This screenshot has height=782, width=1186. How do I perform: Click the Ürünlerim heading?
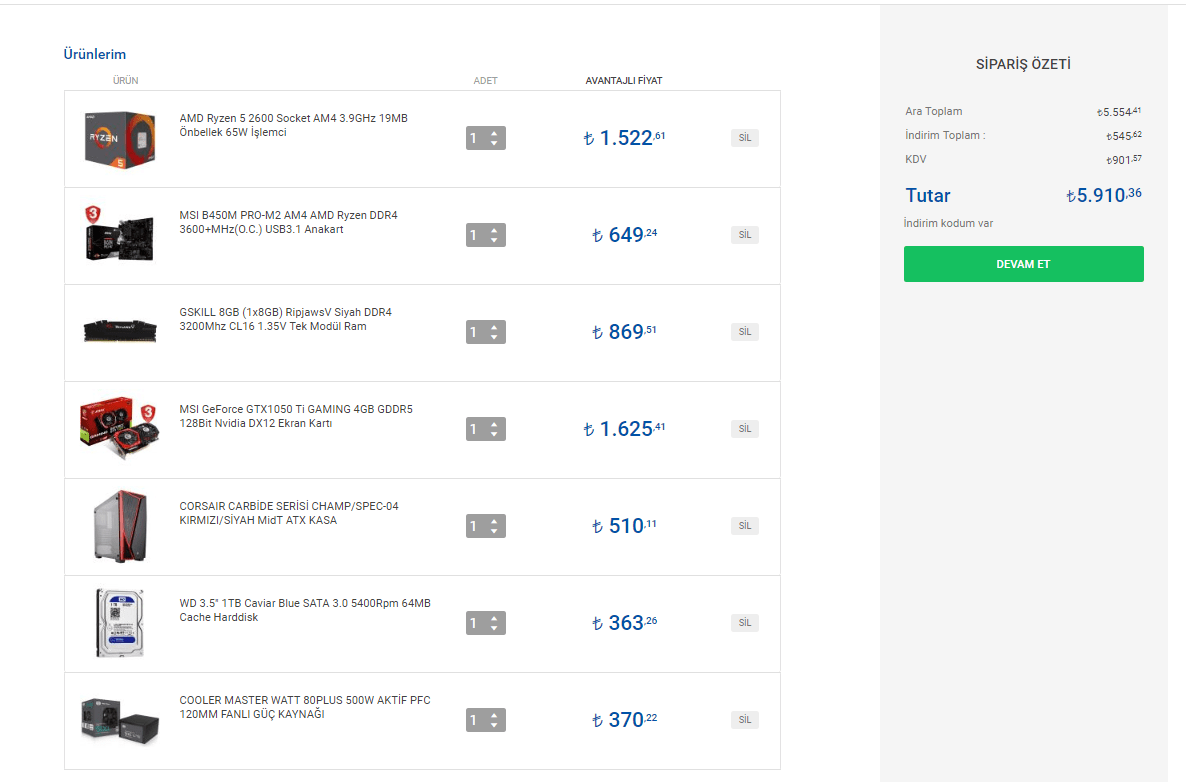95,54
